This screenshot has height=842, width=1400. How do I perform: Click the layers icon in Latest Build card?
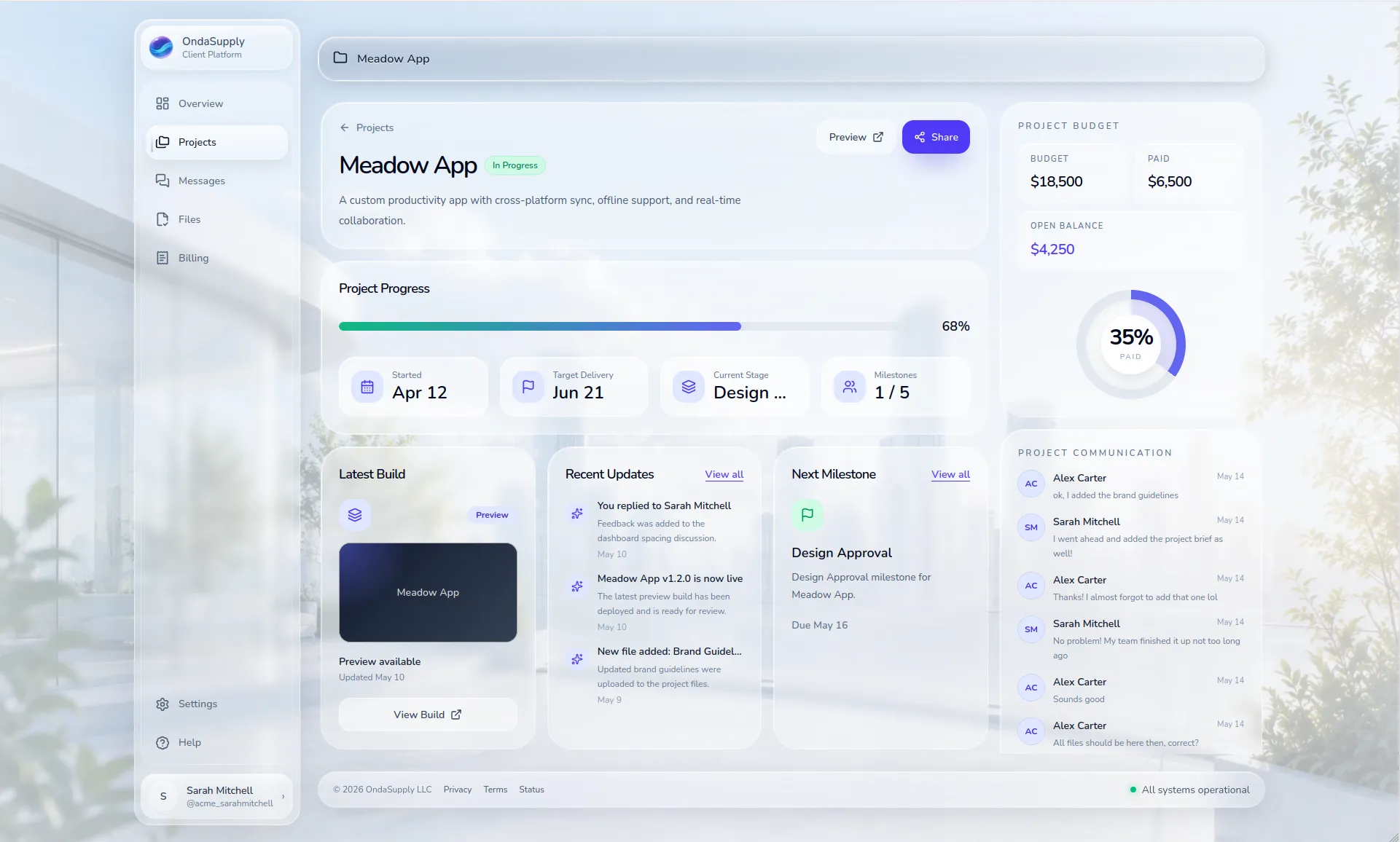(x=355, y=515)
